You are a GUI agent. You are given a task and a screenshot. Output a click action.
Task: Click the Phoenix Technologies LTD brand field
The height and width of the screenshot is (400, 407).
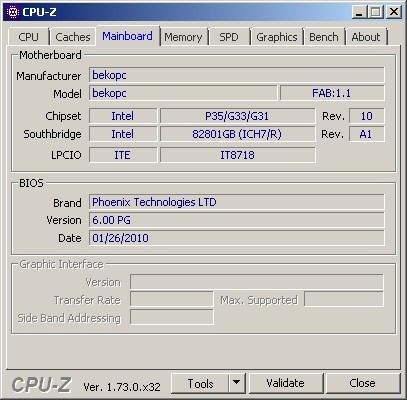tap(237, 202)
